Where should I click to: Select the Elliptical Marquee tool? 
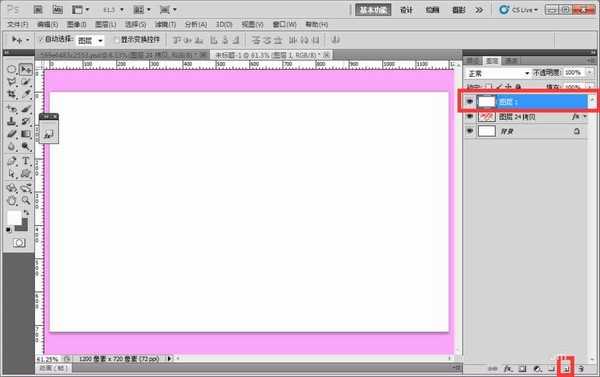pyautogui.click(x=11, y=69)
